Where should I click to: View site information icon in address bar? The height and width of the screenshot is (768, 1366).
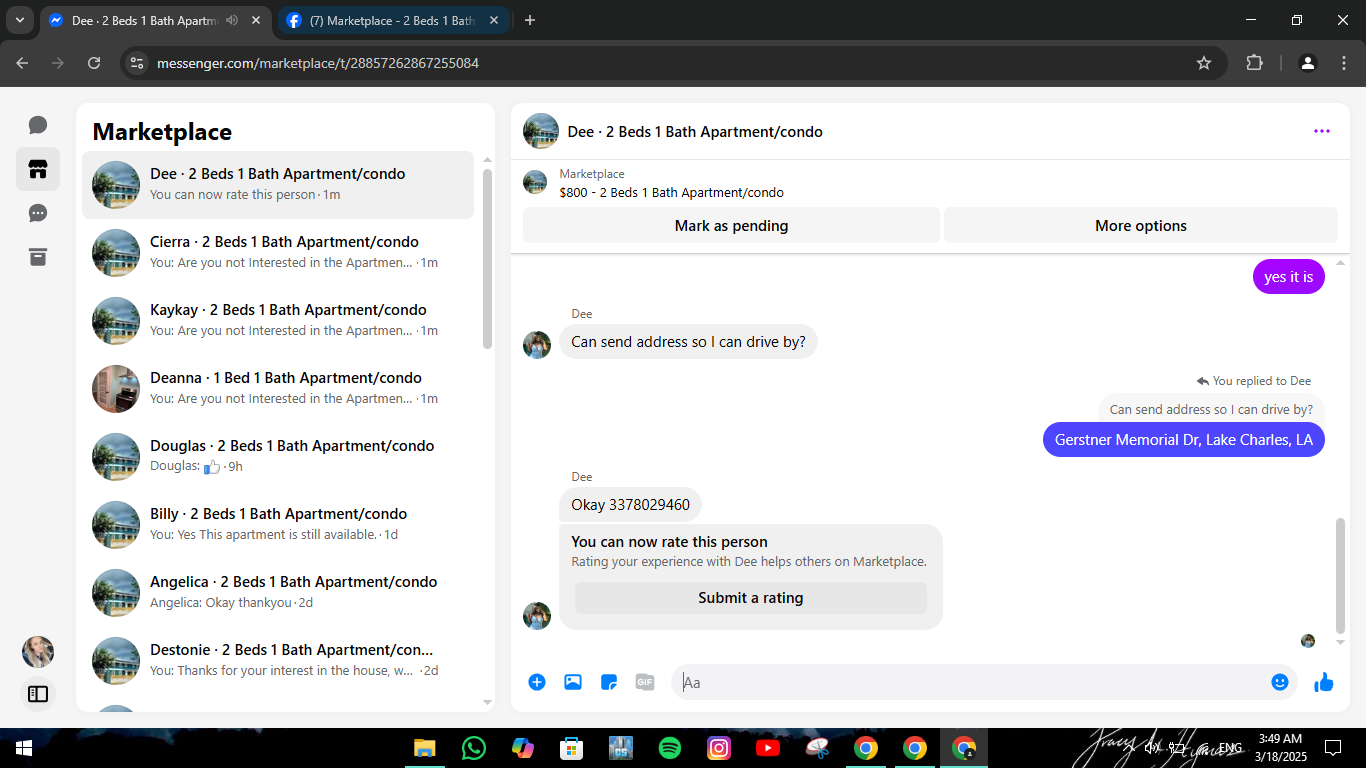(x=137, y=63)
